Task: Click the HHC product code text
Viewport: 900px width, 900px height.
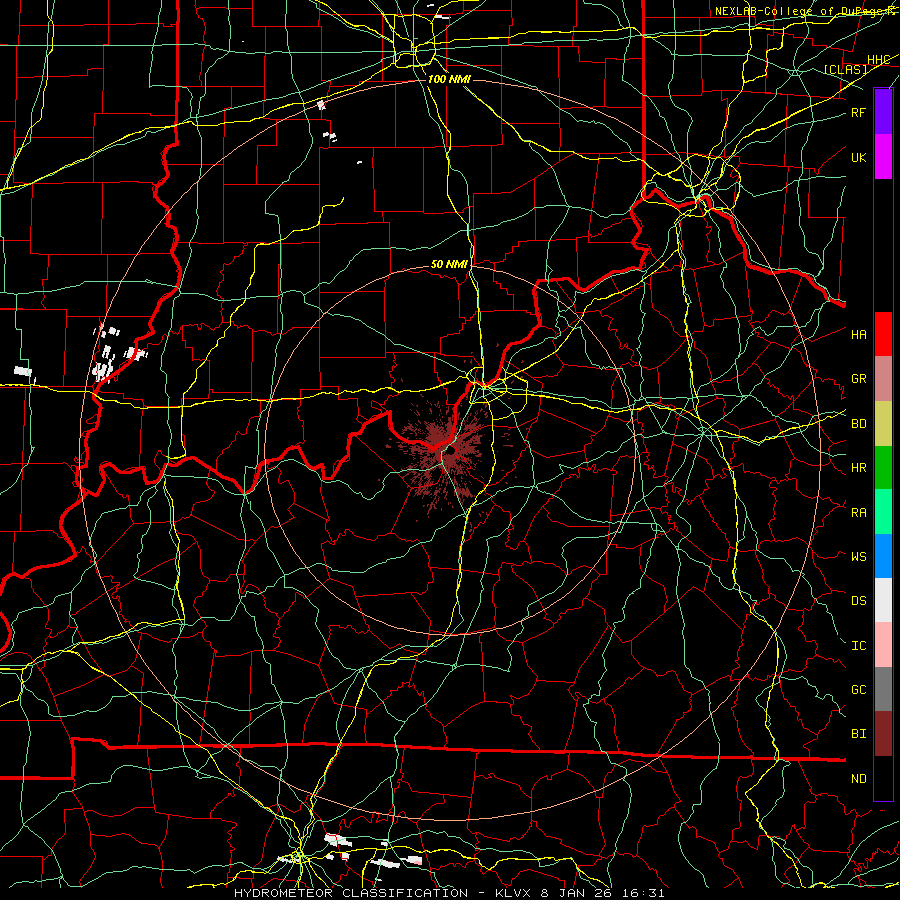Action: pos(879,60)
